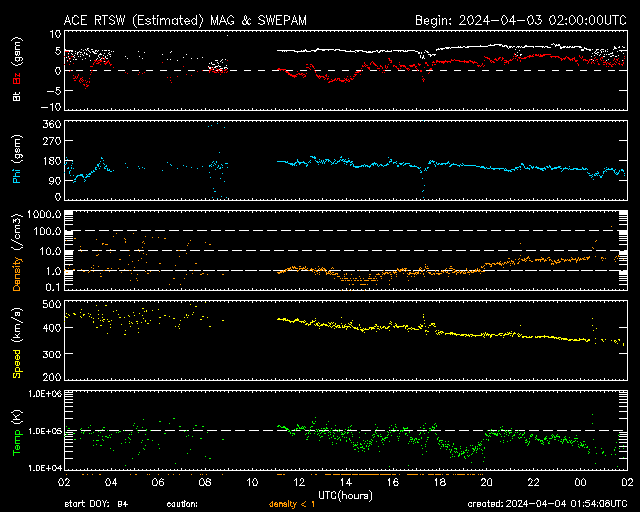This screenshot has width=640, height=512.
Task: Click the '10' hour tick on the x-axis
Action: point(252,482)
